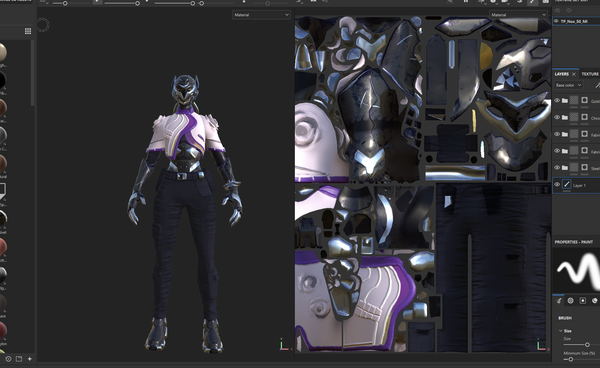
Task: Open the Material tab icon in paint properties
Action: [595, 301]
